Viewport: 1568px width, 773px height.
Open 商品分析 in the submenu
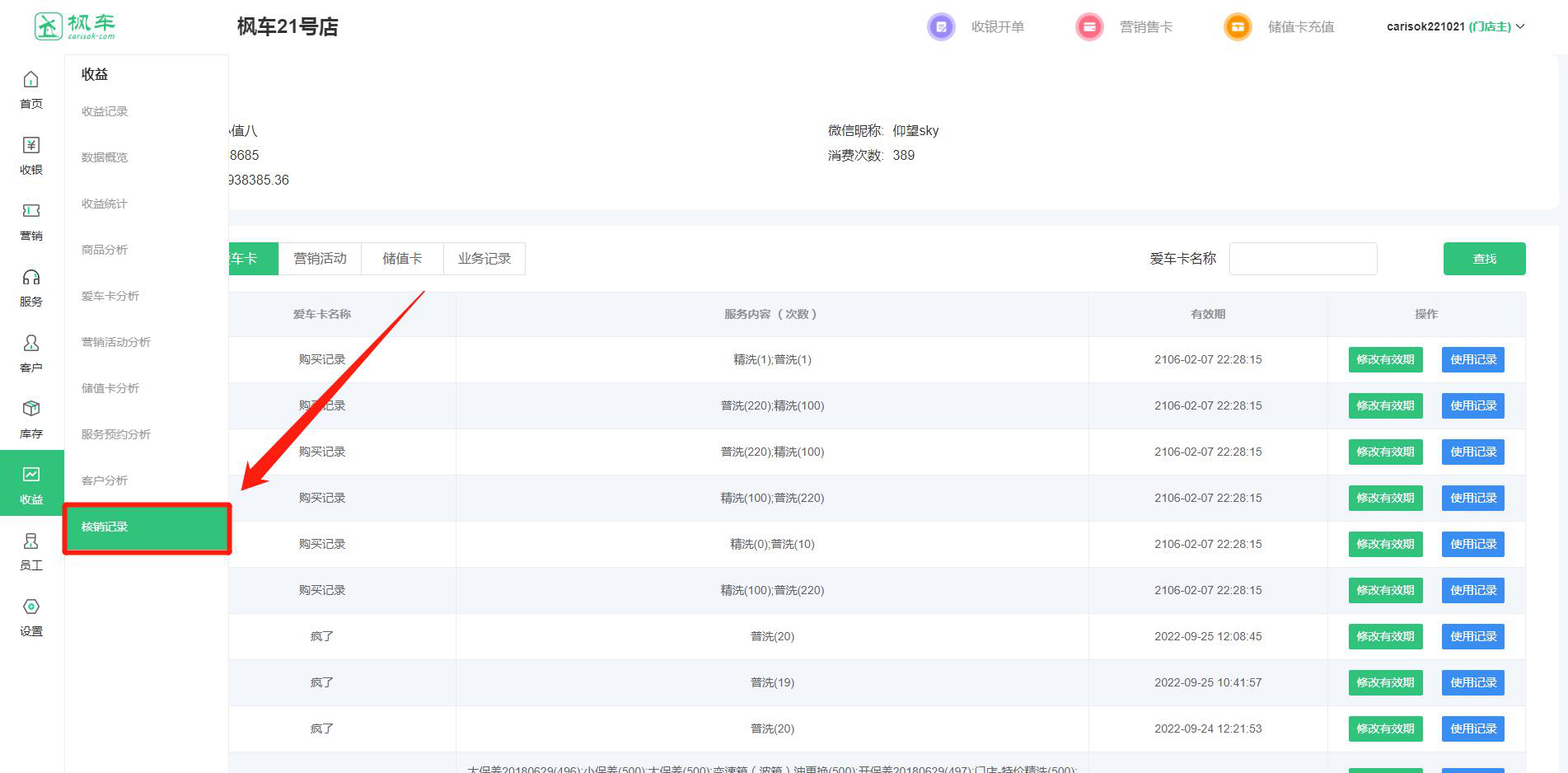pyautogui.click(x=105, y=250)
